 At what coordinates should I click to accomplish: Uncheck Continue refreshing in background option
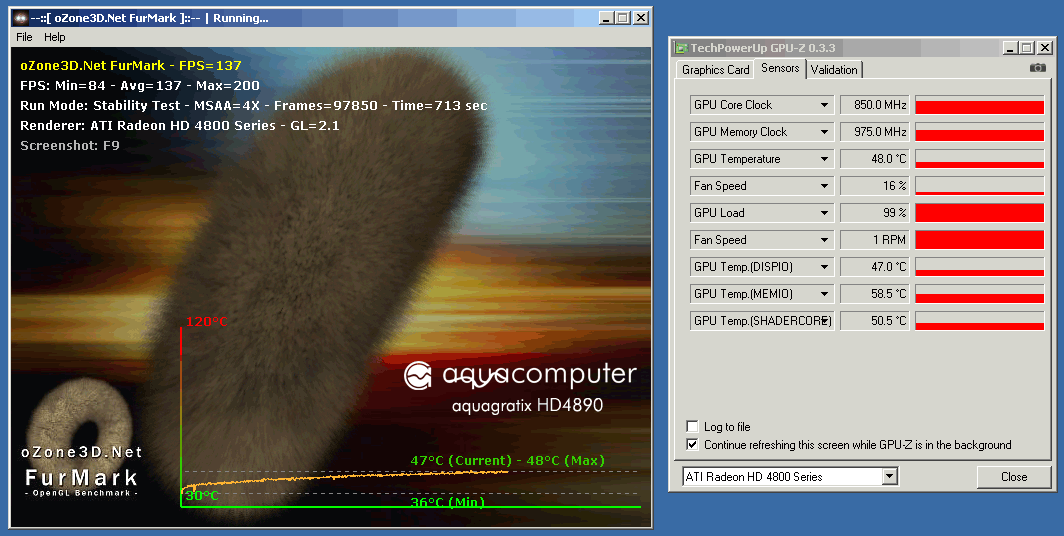692,445
